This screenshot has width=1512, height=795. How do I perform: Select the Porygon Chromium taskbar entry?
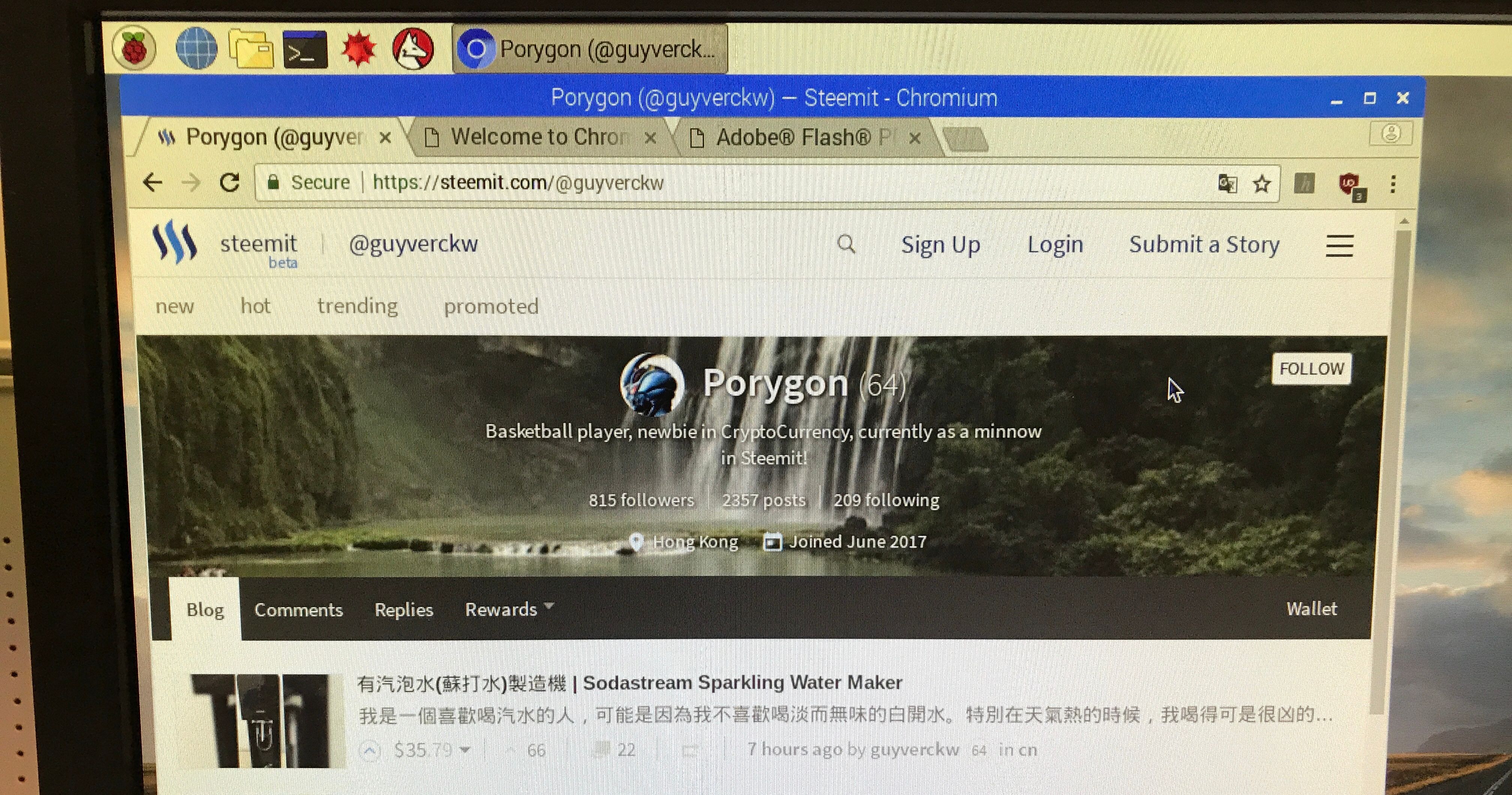tap(589, 49)
